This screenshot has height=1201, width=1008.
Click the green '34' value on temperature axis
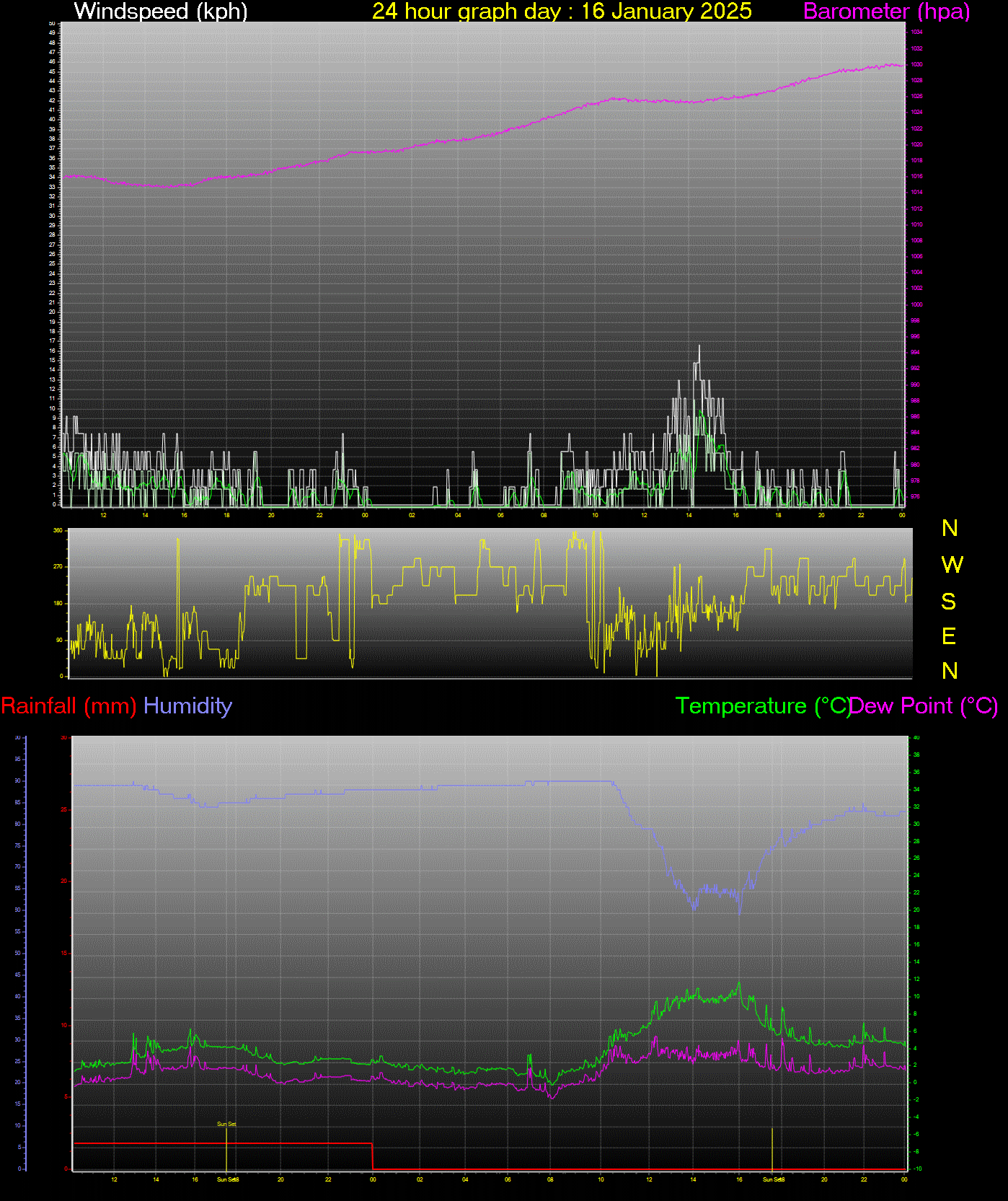[x=916, y=789]
